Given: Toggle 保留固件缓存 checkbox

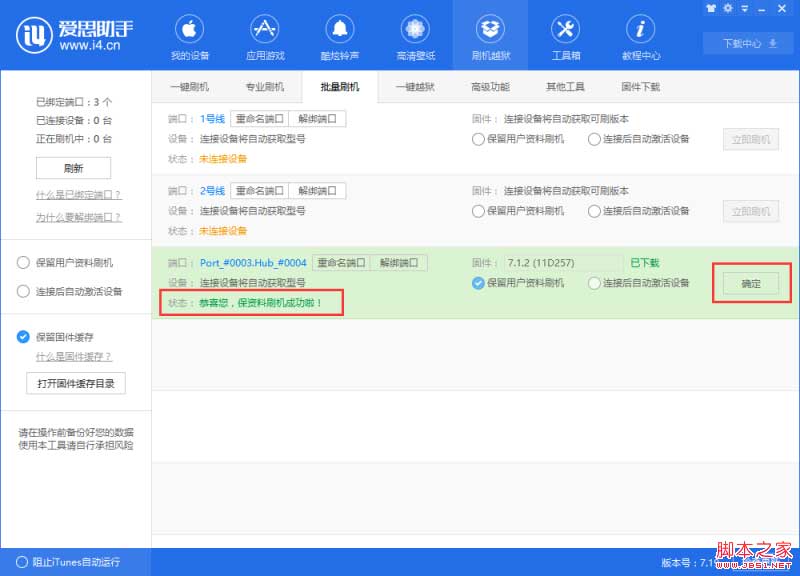Looking at the screenshot, I should (23, 337).
